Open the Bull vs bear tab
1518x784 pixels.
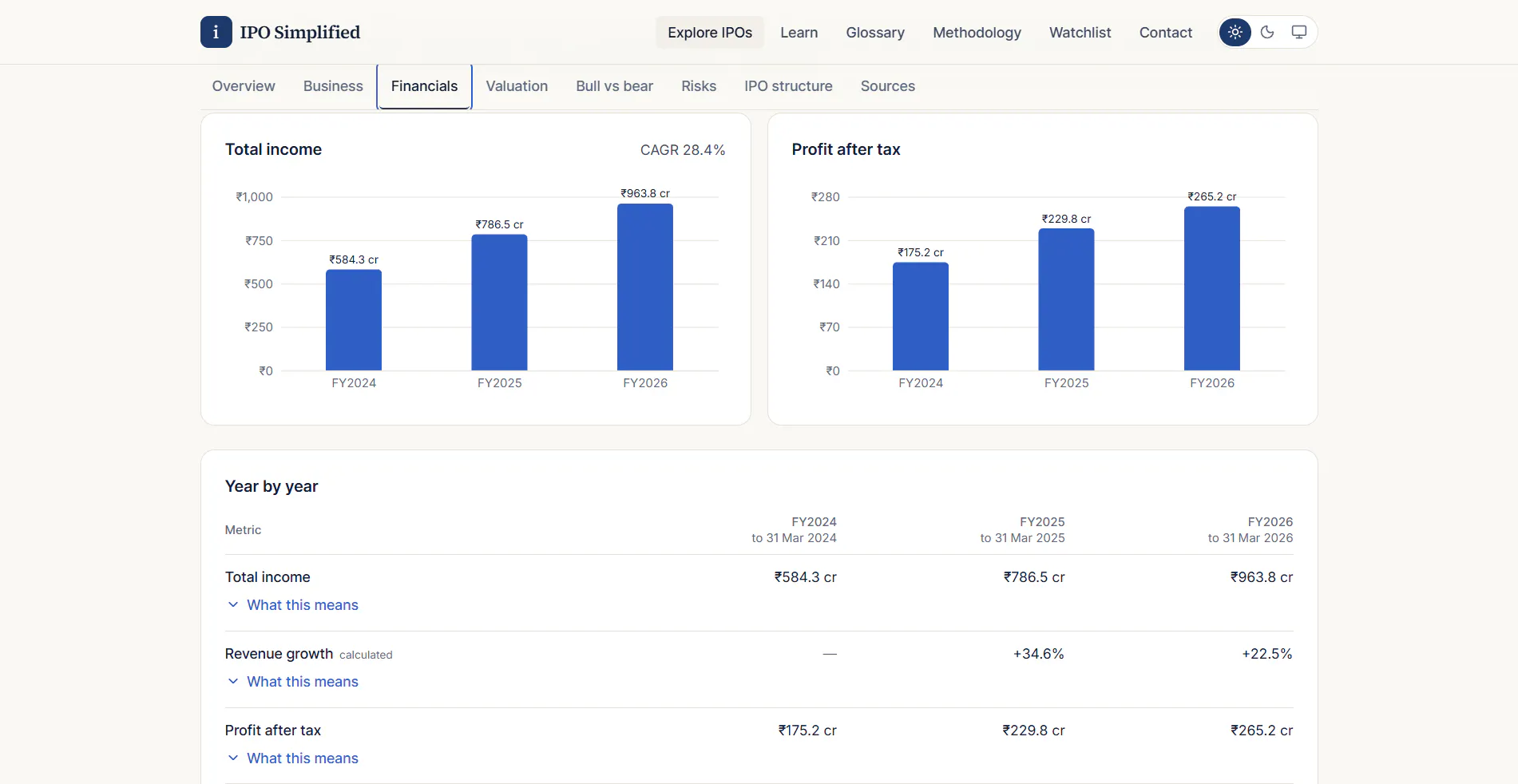click(x=614, y=86)
